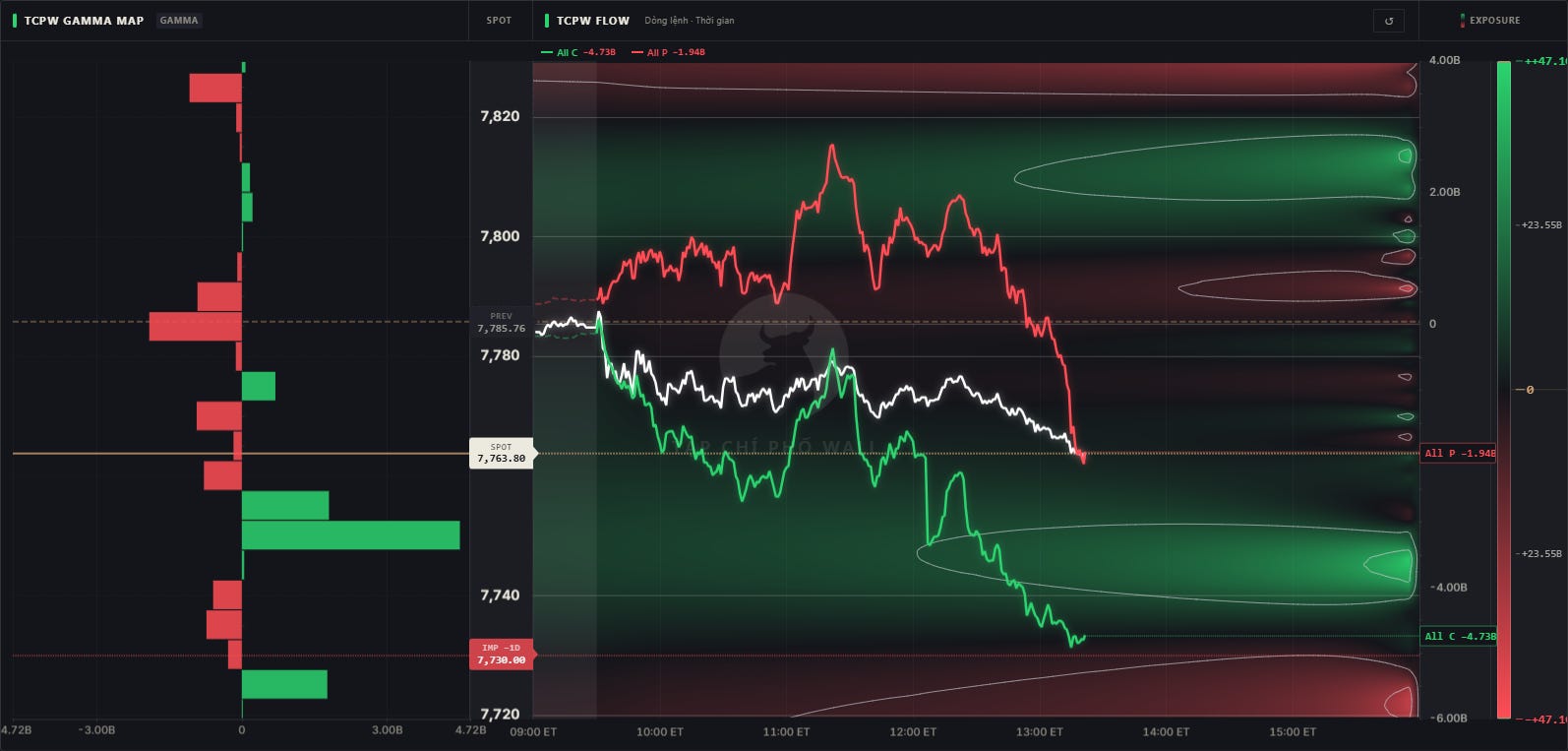Click the longest green bar in the gamma map

coord(350,534)
